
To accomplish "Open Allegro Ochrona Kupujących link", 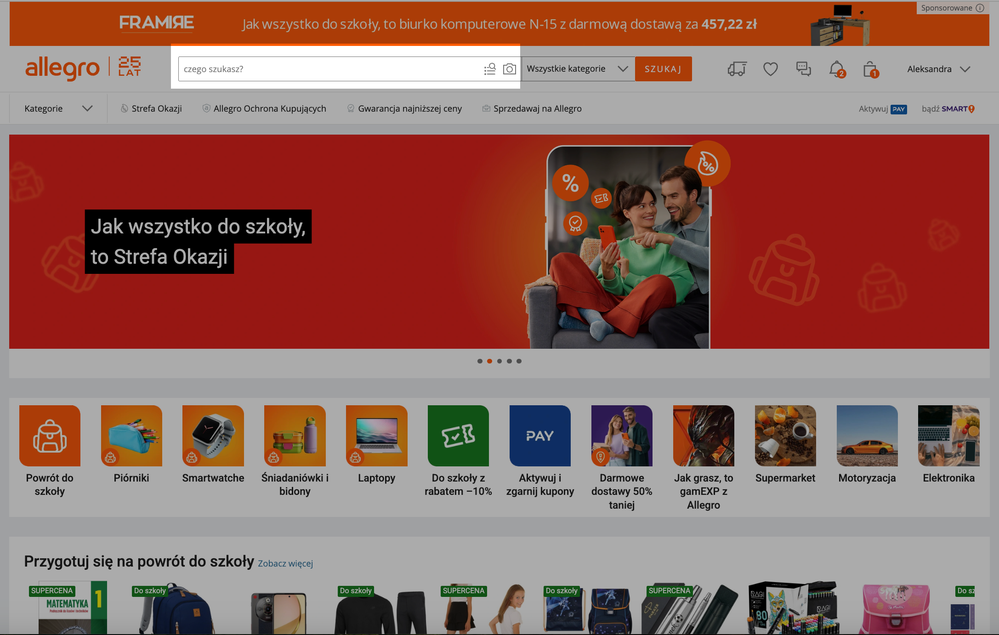I will [x=264, y=108].
